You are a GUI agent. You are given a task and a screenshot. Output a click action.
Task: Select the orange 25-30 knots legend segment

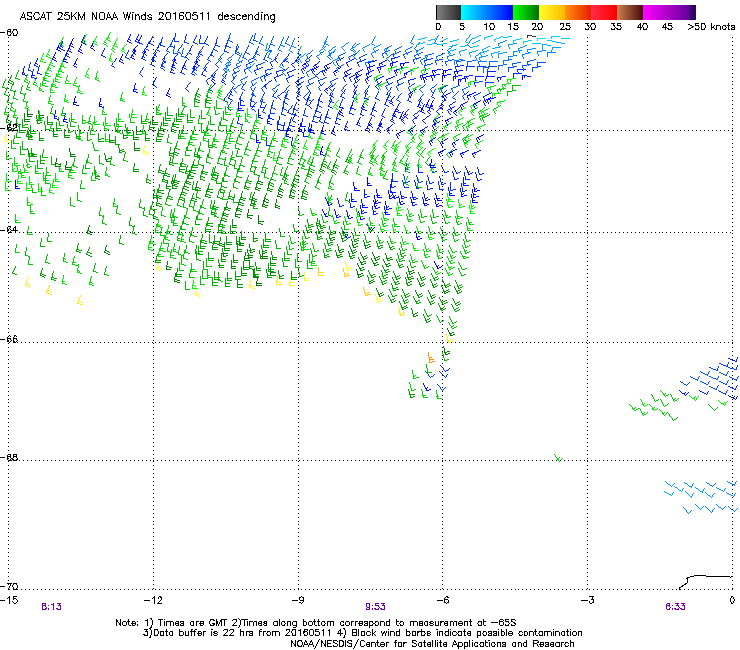click(x=578, y=12)
